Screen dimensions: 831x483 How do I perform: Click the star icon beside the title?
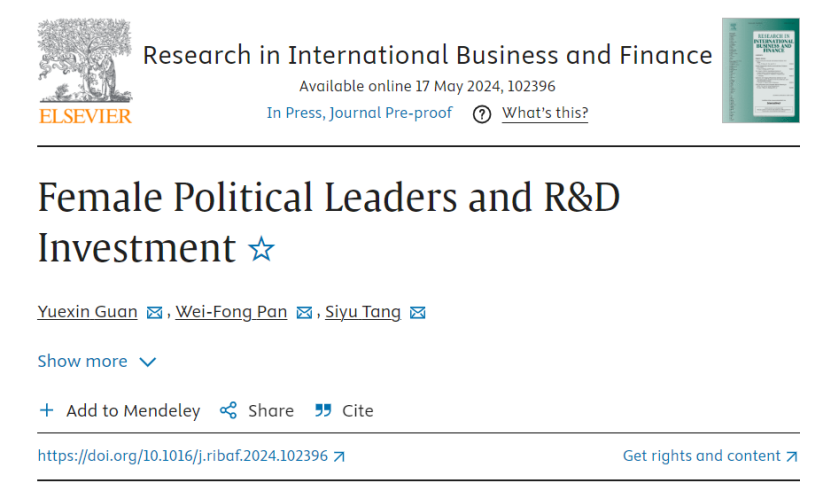(x=261, y=248)
